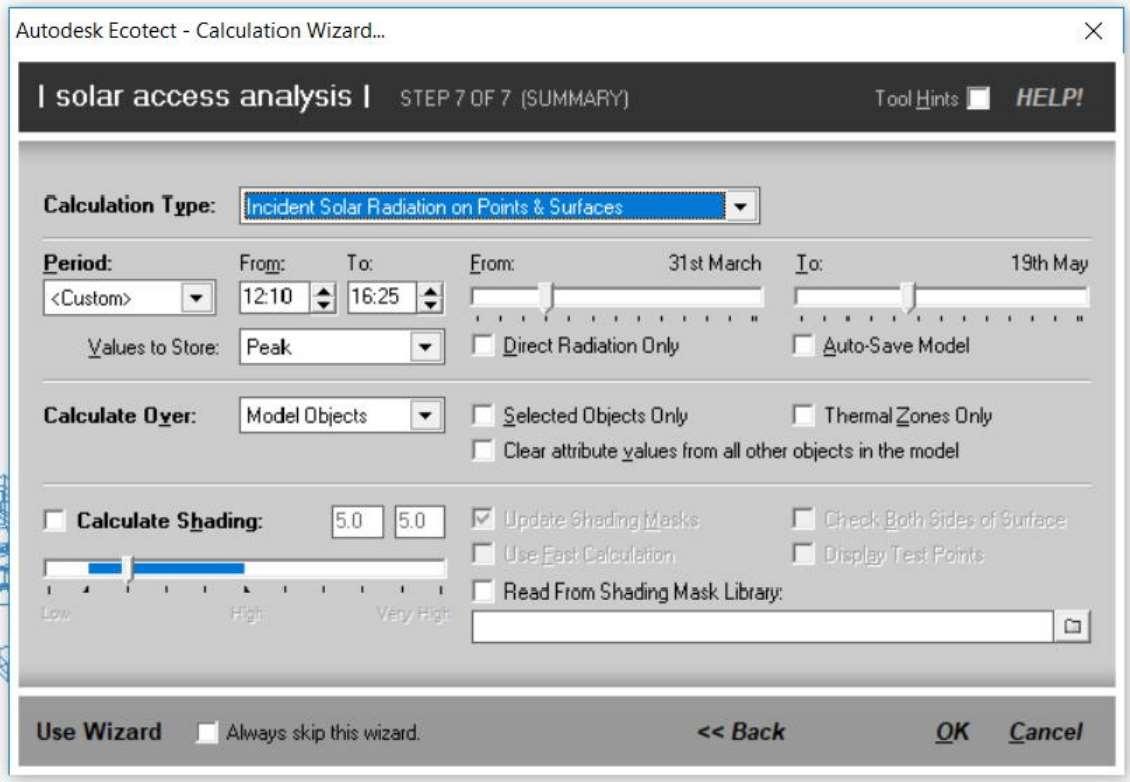Toggle the Tool Hints checkbox
This screenshot has width=1130, height=782.
(x=978, y=98)
